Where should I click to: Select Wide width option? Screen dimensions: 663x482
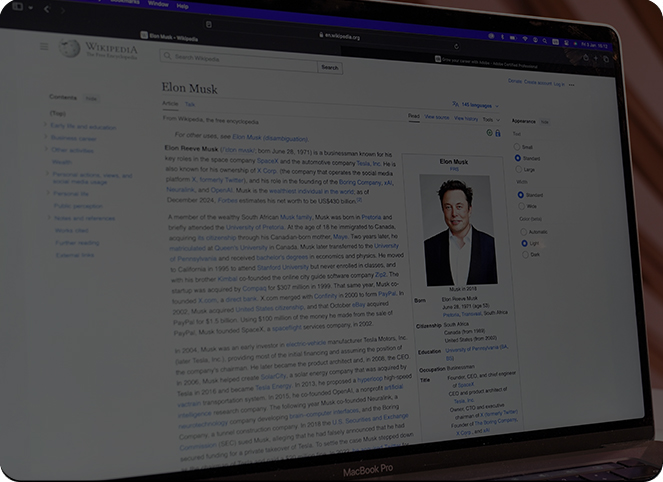point(521,206)
